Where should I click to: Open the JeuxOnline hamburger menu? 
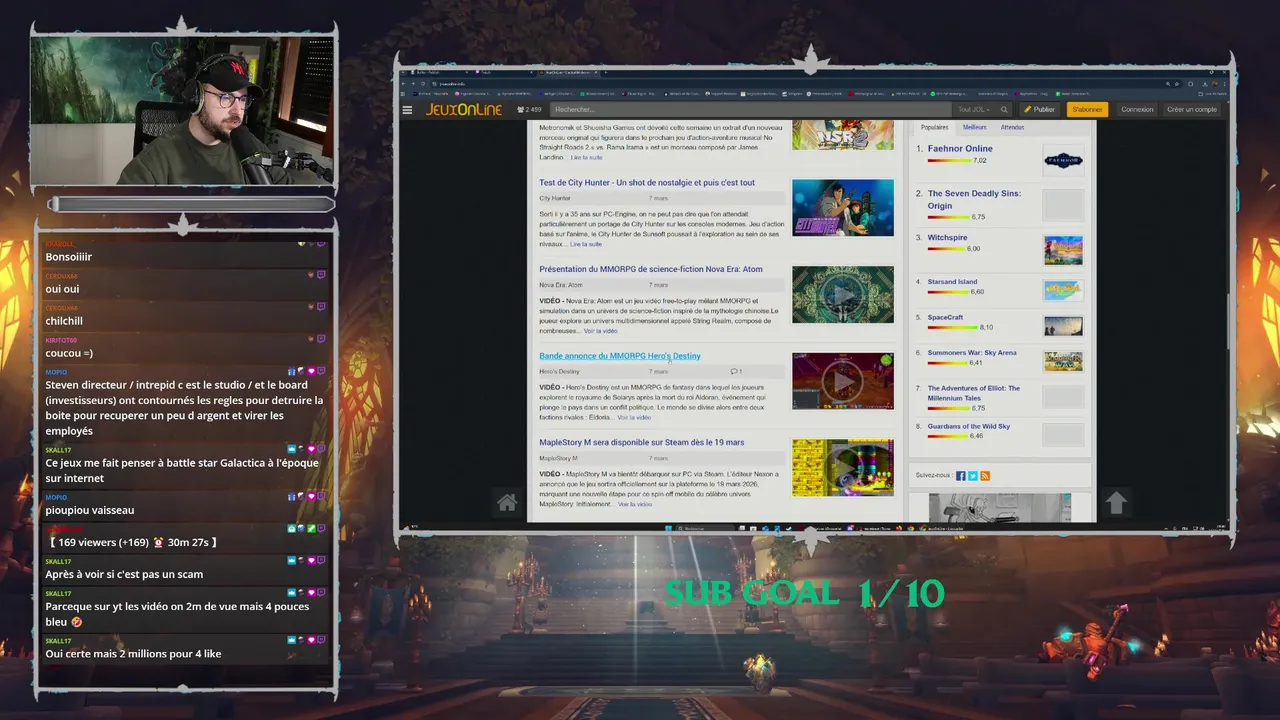407,110
